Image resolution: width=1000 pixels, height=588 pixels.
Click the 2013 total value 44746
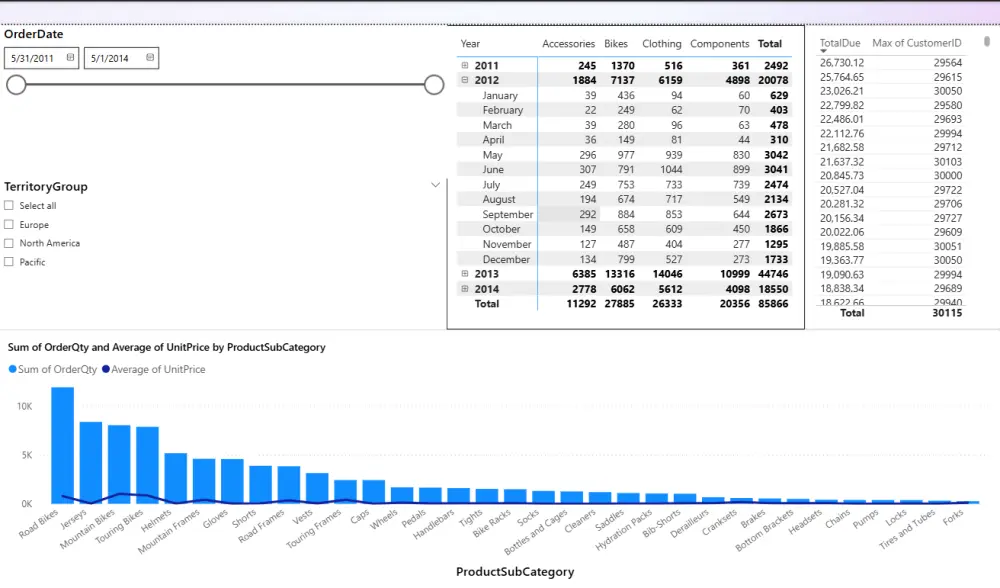[773, 274]
